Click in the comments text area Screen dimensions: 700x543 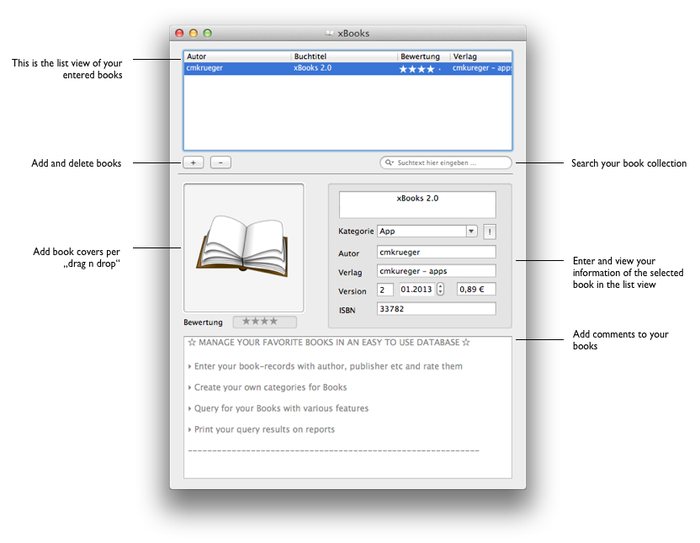pos(347,407)
